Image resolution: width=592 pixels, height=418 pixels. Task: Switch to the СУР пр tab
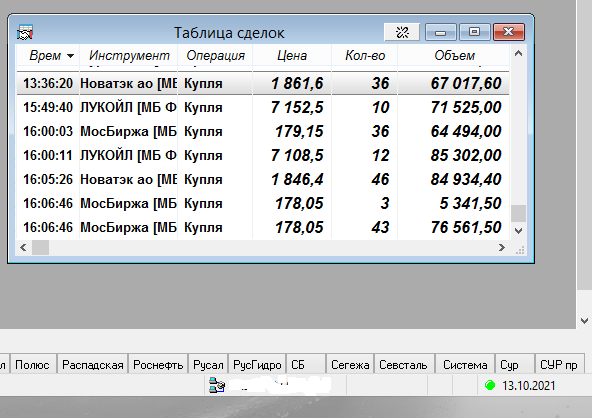(x=559, y=365)
